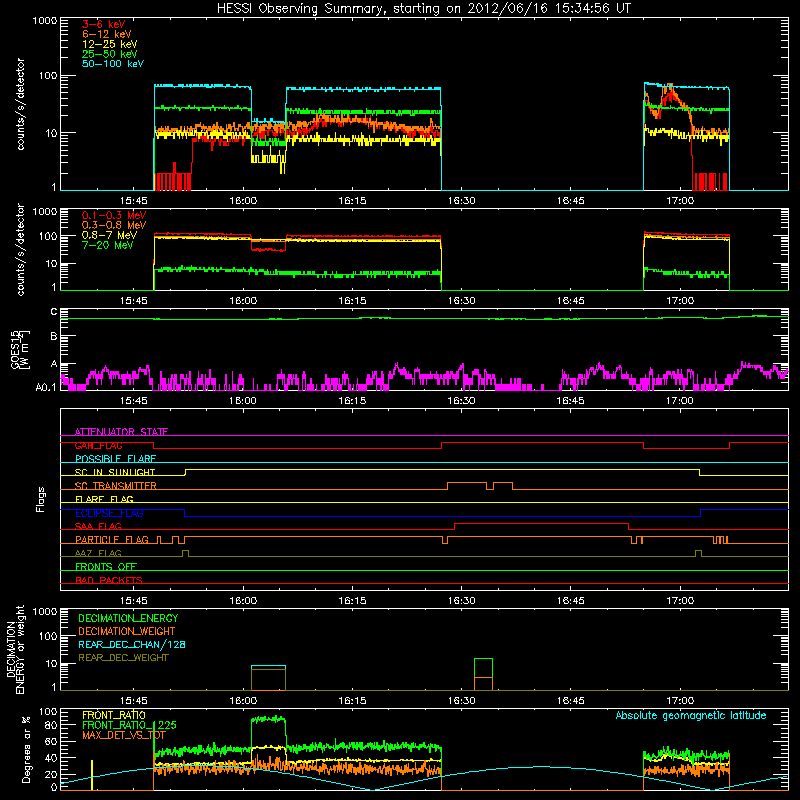800x800 pixels.
Task: Click the "0.8-7 MeV" legend label
Action: point(109,235)
